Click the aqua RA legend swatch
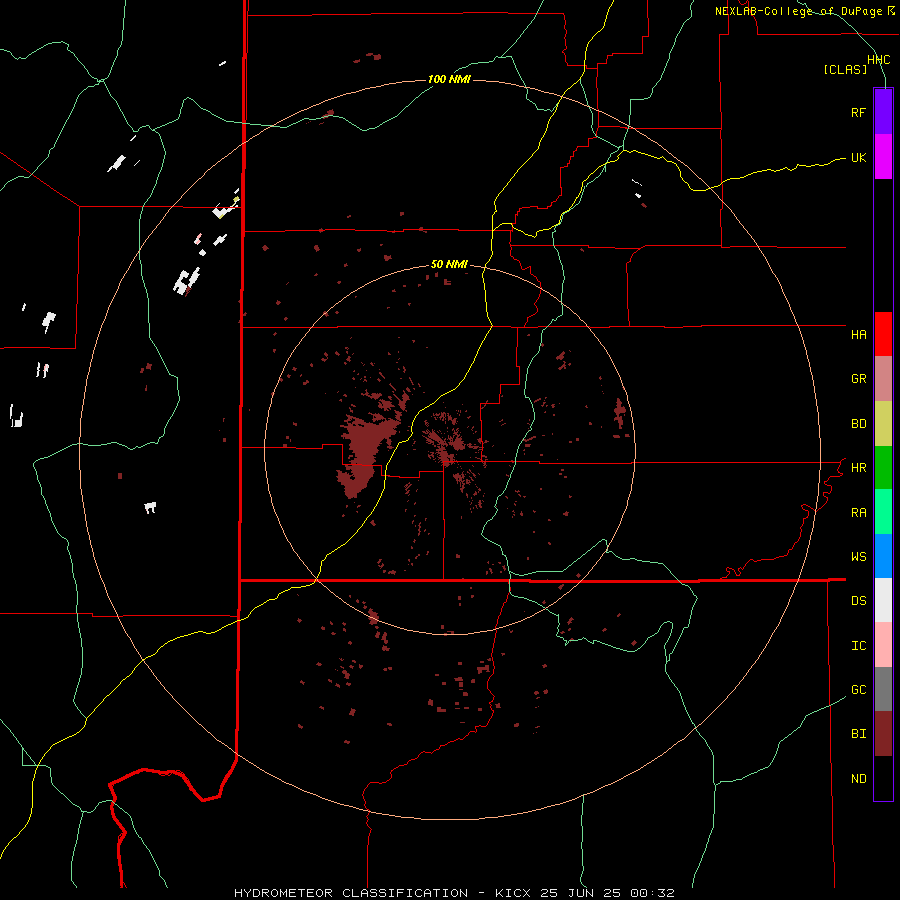 883,512
